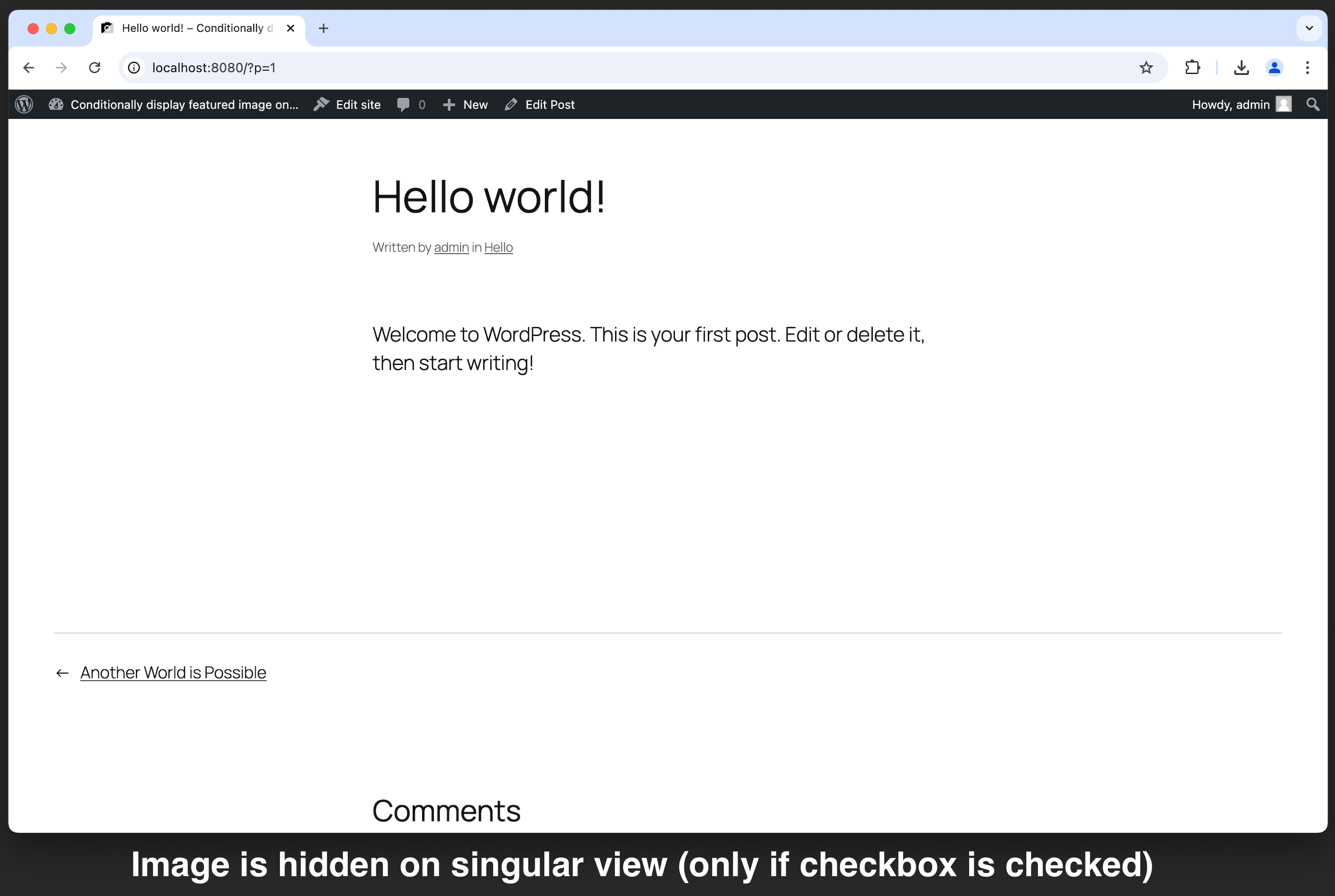This screenshot has height=896, width=1335.
Task: Click the Hello world! post title
Action: click(489, 197)
